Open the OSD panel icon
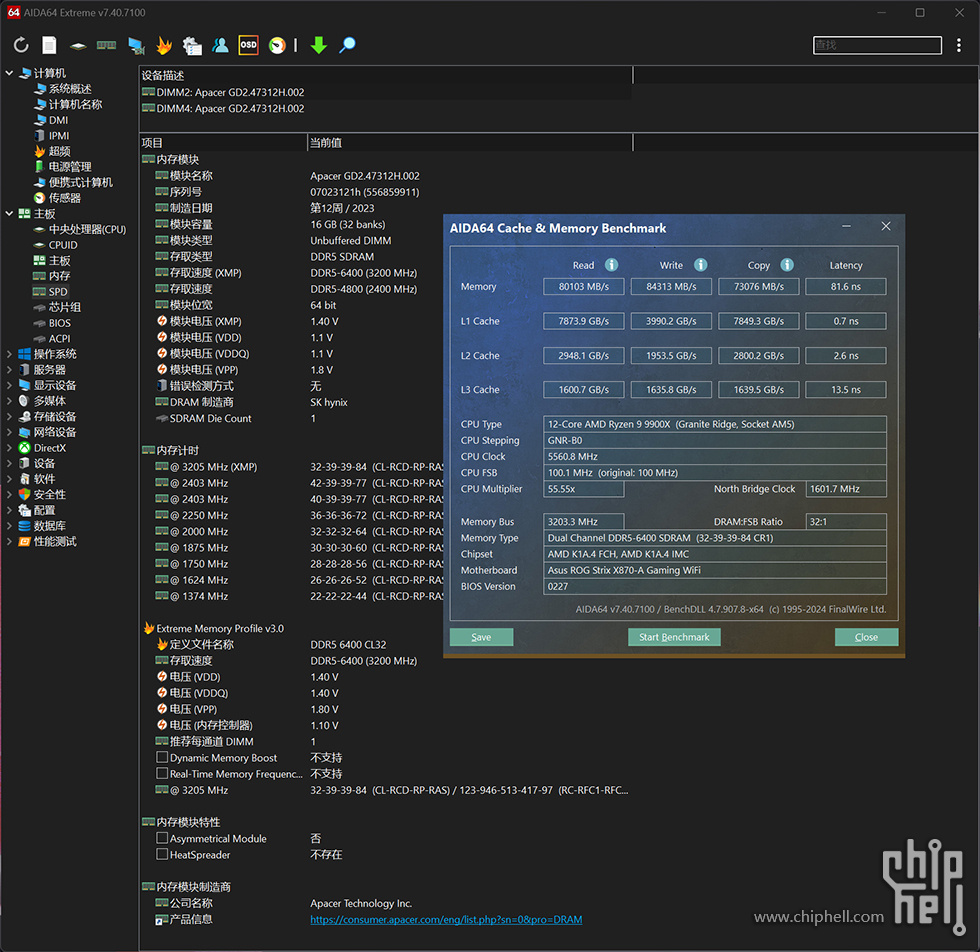Viewport: 980px width, 952px height. 248,45
